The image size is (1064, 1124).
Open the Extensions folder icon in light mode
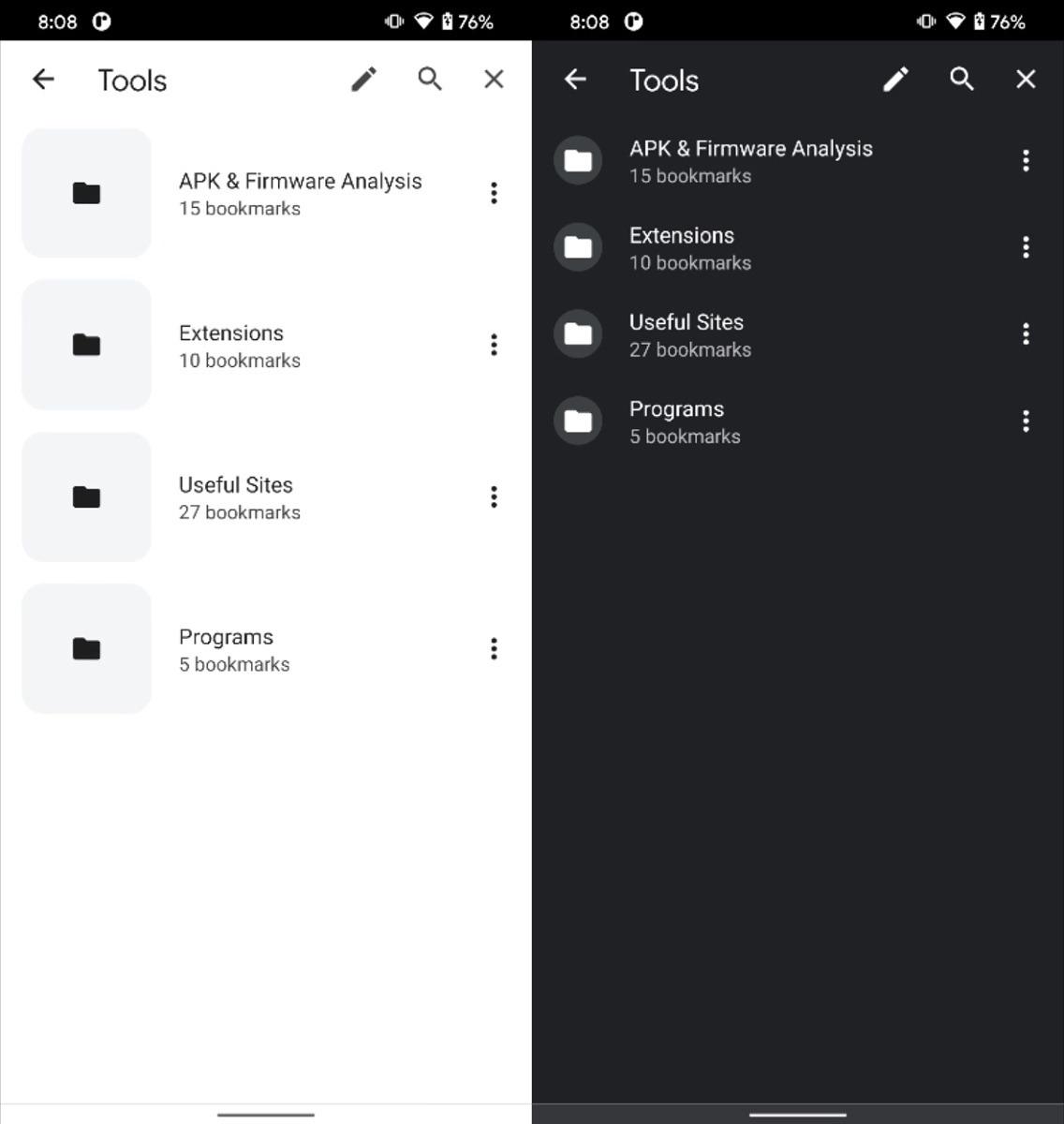pos(85,345)
